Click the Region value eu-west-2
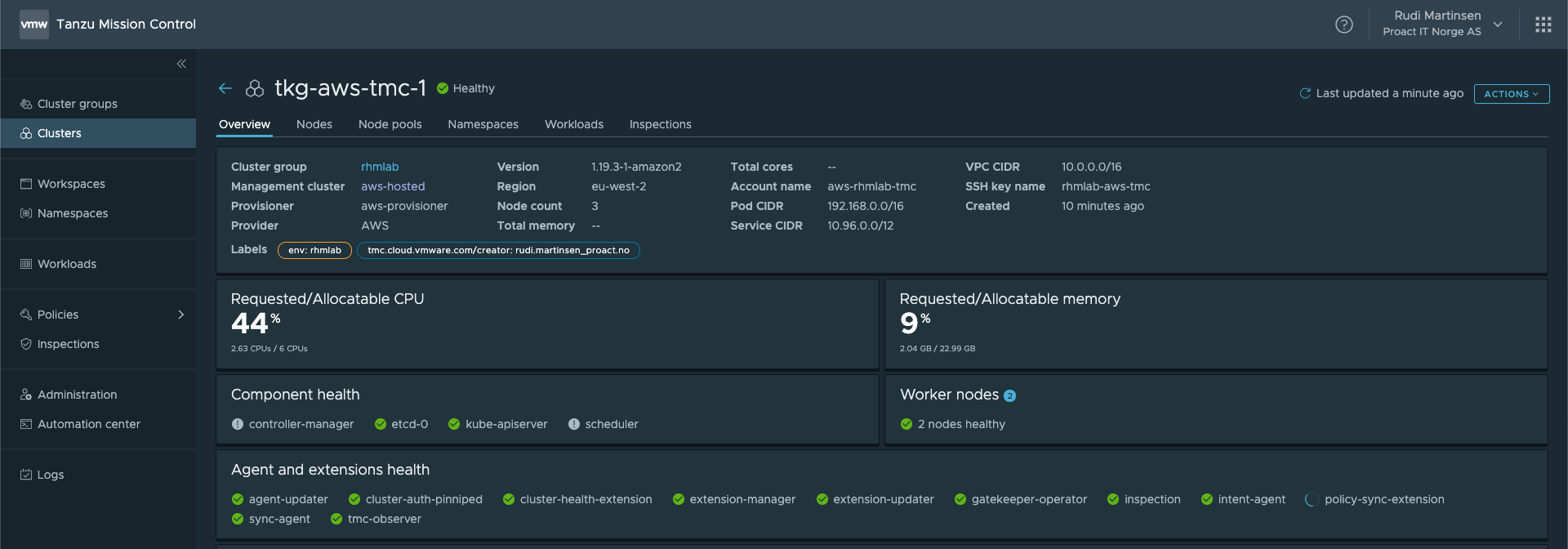 [619, 186]
